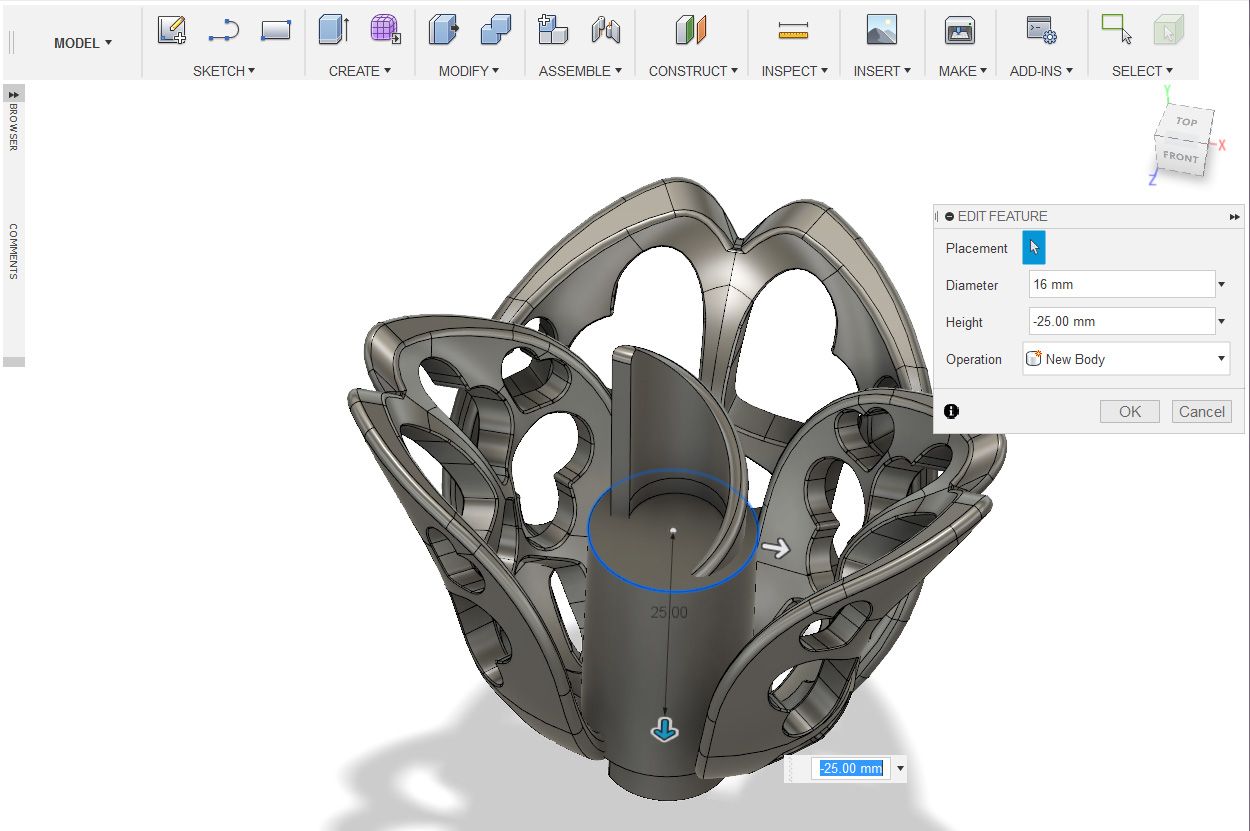Open Scripts and Add-Ins icon
The image size is (1250, 831).
click(1040, 30)
